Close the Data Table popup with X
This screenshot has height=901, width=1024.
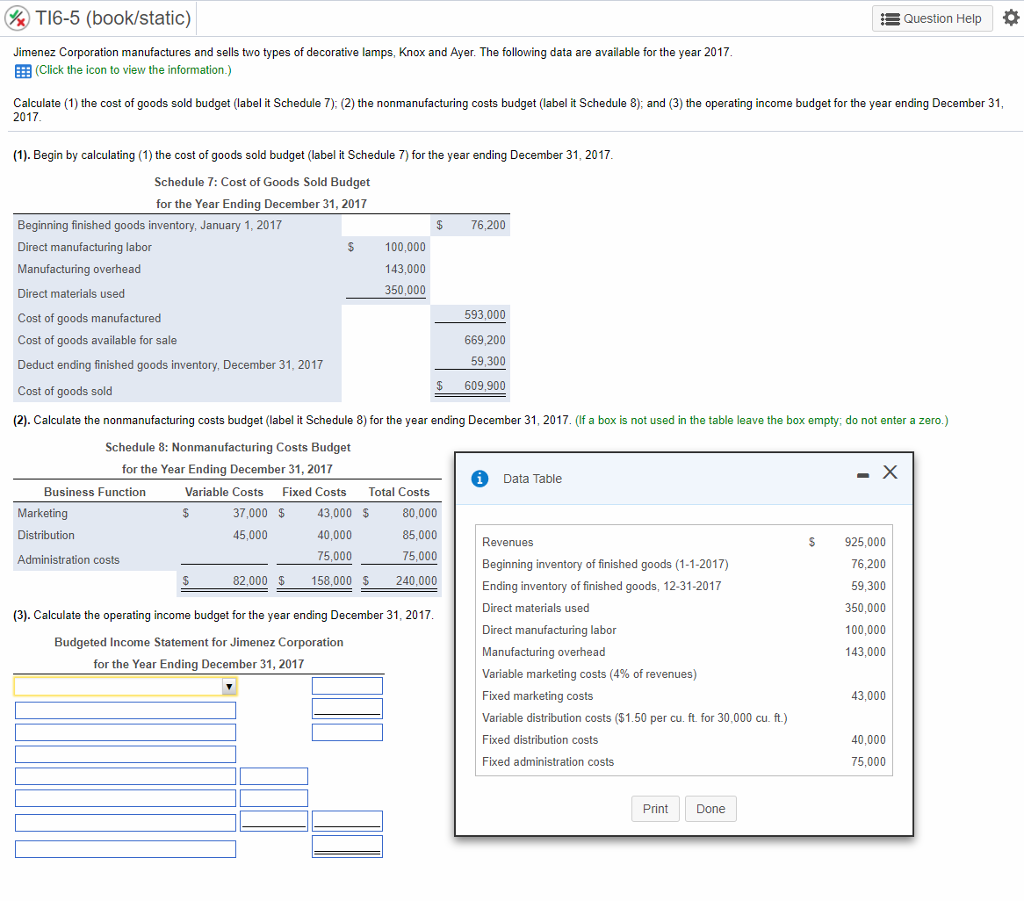pyautogui.click(x=890, y=473)
